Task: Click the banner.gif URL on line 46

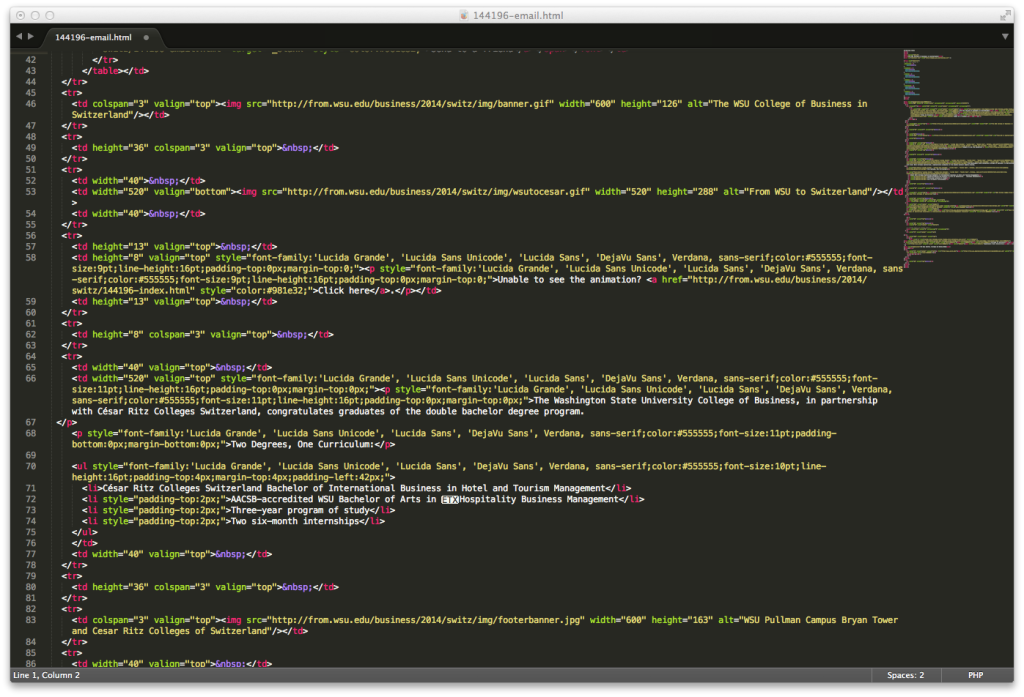Action: pos(412,104)
